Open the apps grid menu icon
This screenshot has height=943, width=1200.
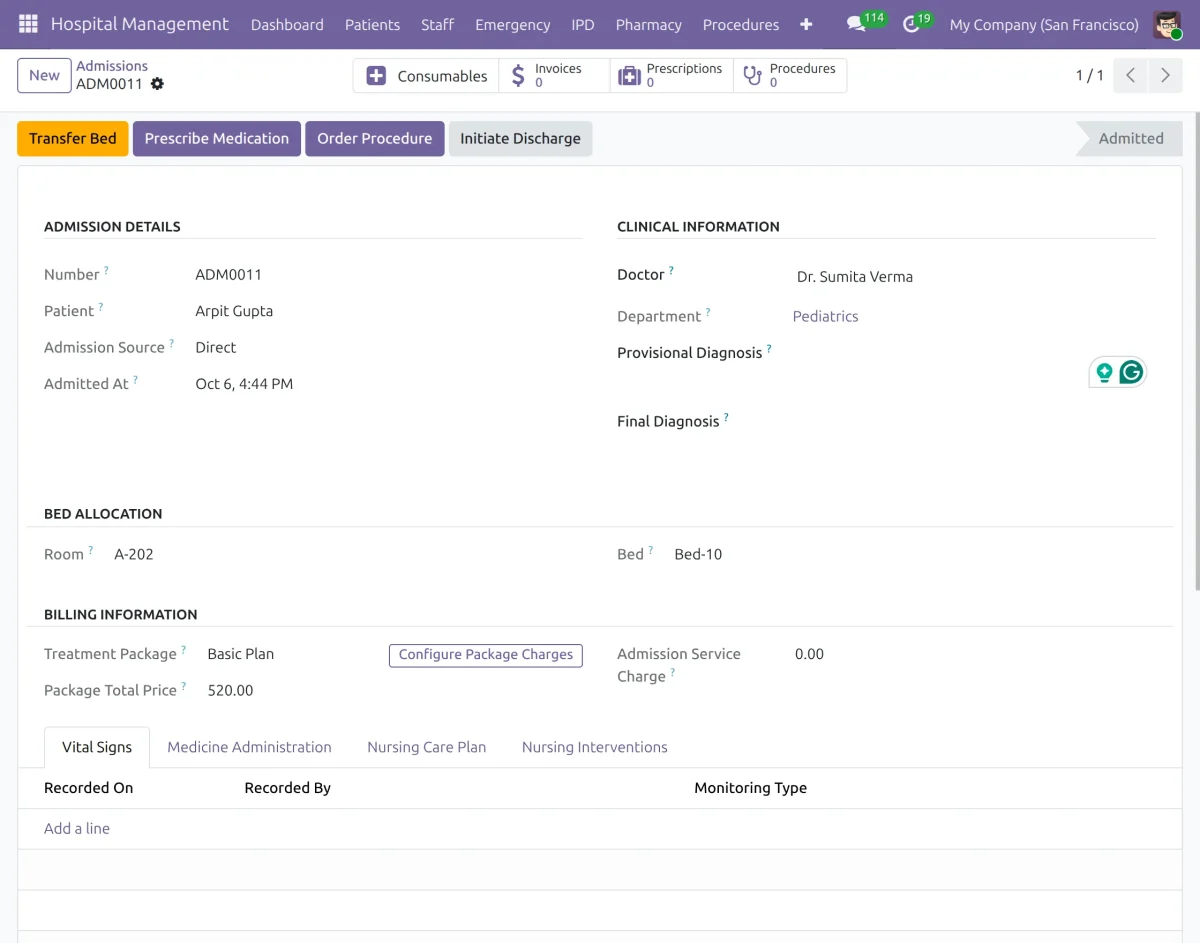pyautogui.click(x=28, y=24)
